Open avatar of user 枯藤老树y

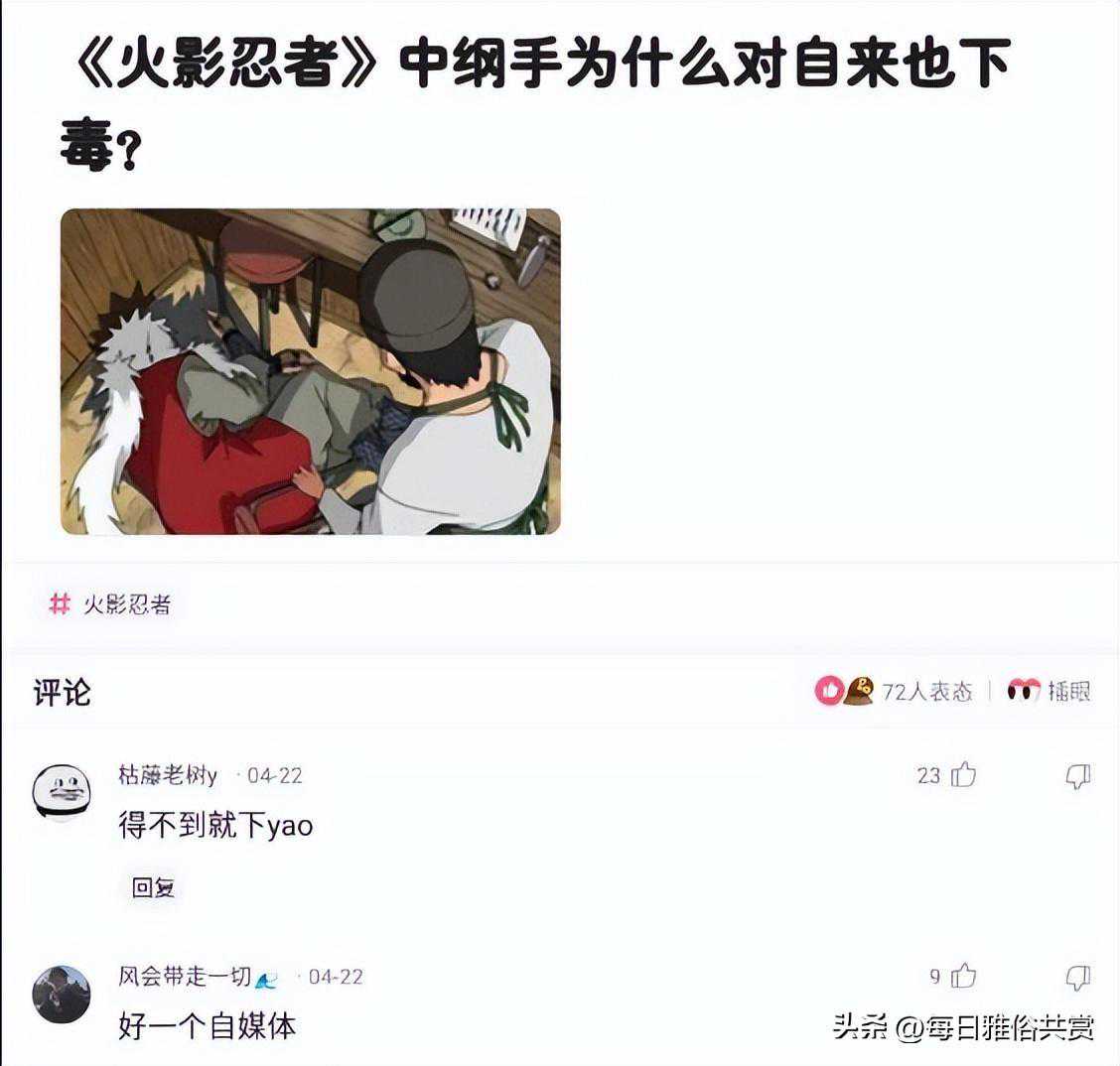[x=62, y=792]
